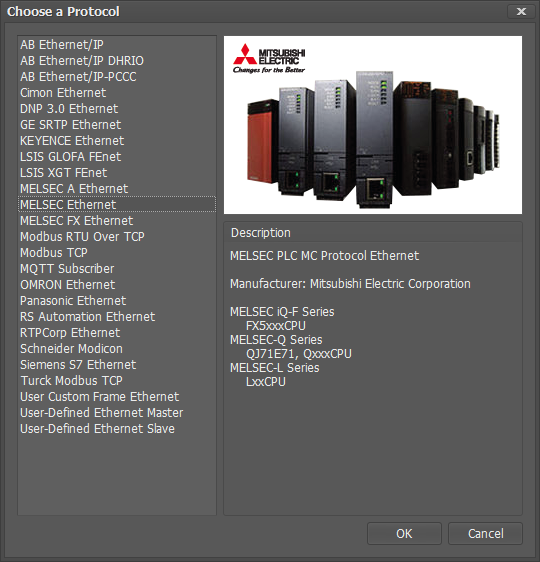Click 'FX5xxxCPU' text
Screen dimensions: 540x562
click(x=276, y=326)
